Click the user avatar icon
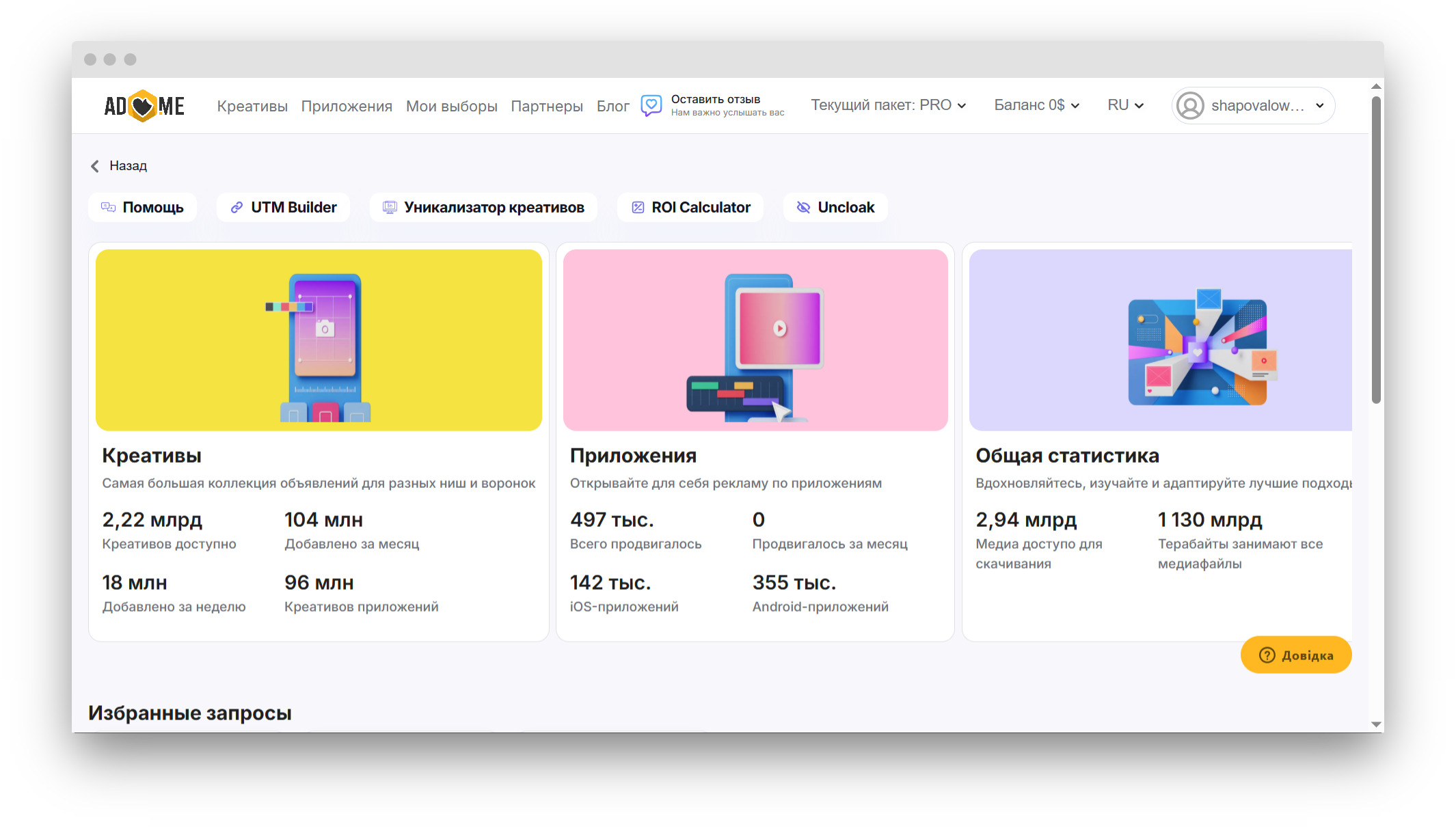The height and width of the screenshot is (835, 1456). (1189, 105)
